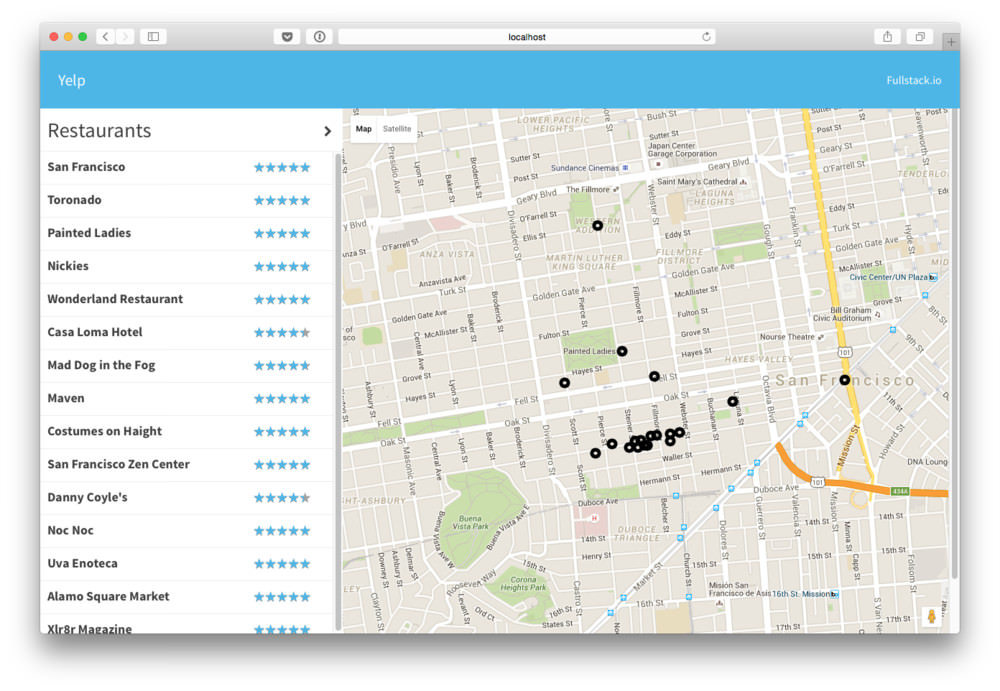Select Toronado in the restaurant list
Screen dimensions: 1000x691
(74, 200)
